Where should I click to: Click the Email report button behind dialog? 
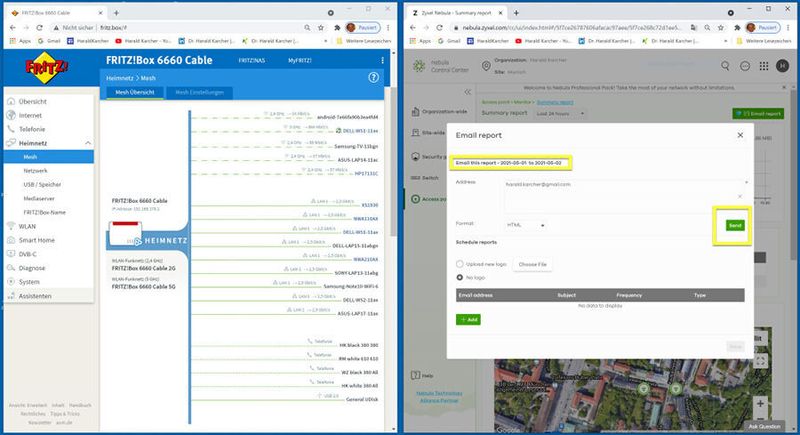pos(758,114)
